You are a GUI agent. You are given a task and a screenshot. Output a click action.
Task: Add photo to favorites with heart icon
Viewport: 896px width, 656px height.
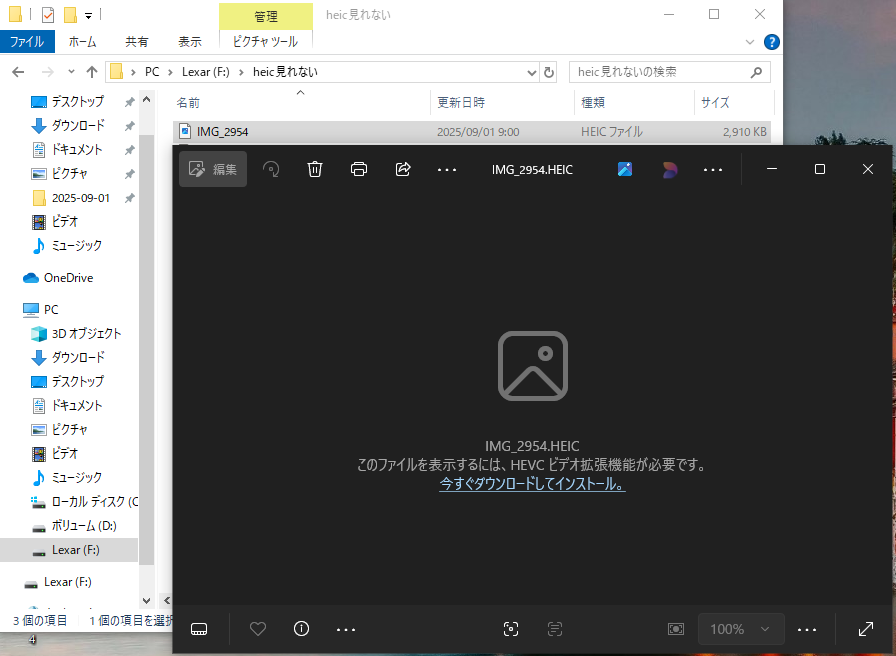tap(258, 629)
